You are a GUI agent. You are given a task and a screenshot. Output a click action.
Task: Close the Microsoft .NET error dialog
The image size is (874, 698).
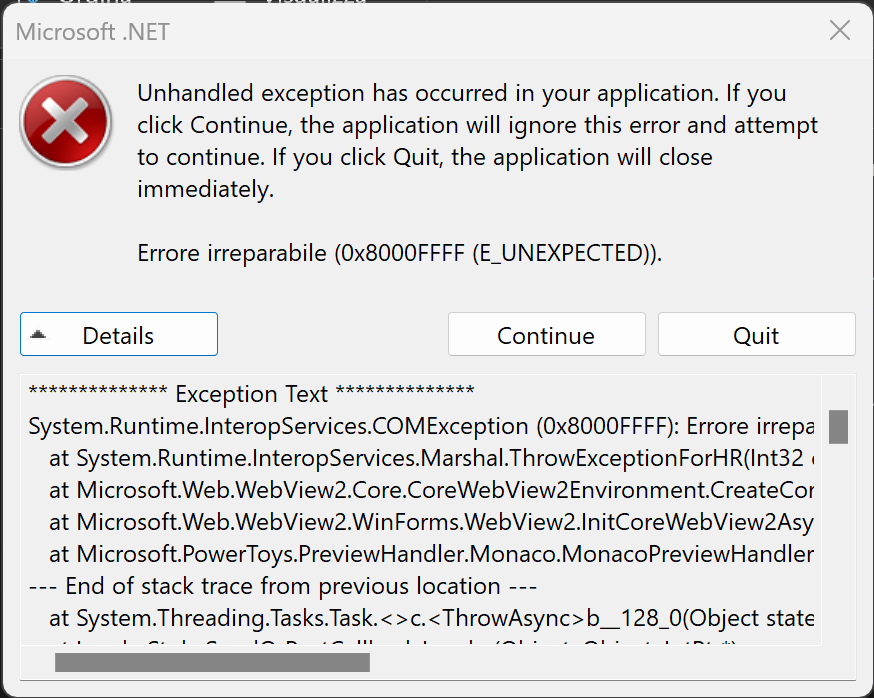(839, 30)
